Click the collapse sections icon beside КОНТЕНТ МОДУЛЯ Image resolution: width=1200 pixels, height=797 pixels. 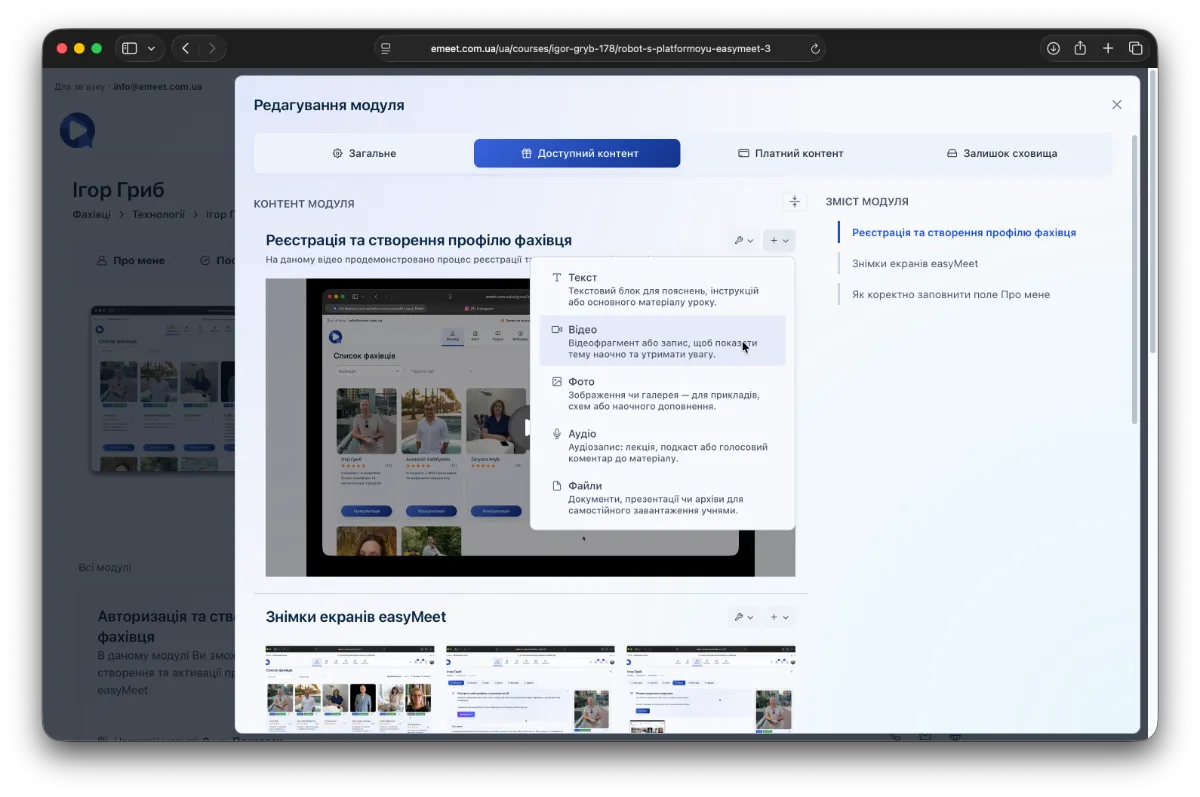click(x=794, y=202)
